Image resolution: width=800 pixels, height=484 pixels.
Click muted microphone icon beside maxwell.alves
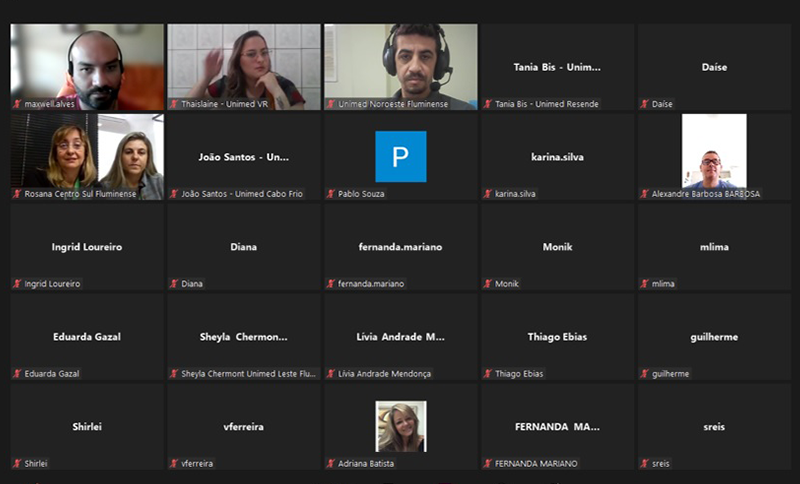tap(17, 104)
